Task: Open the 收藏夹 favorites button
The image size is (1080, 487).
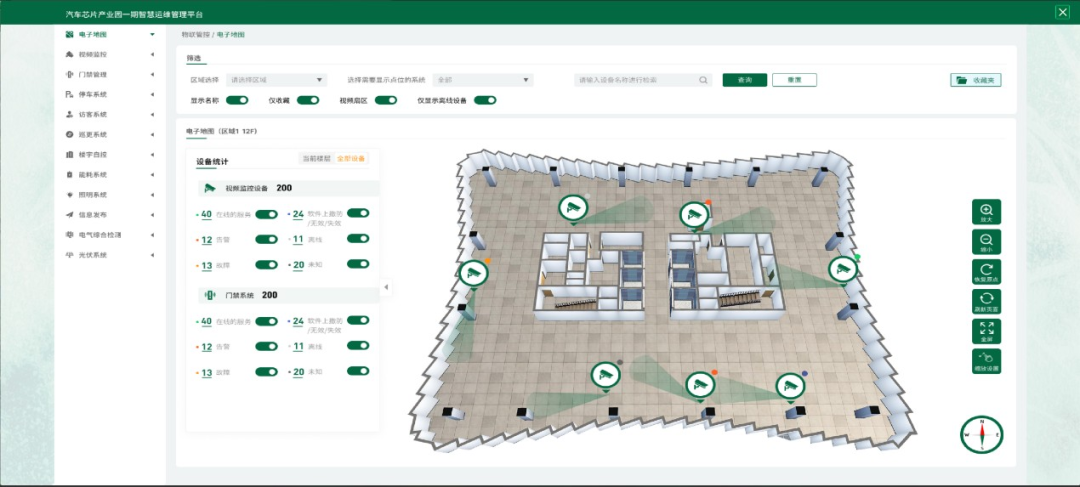Action: [x=975, y=80]
